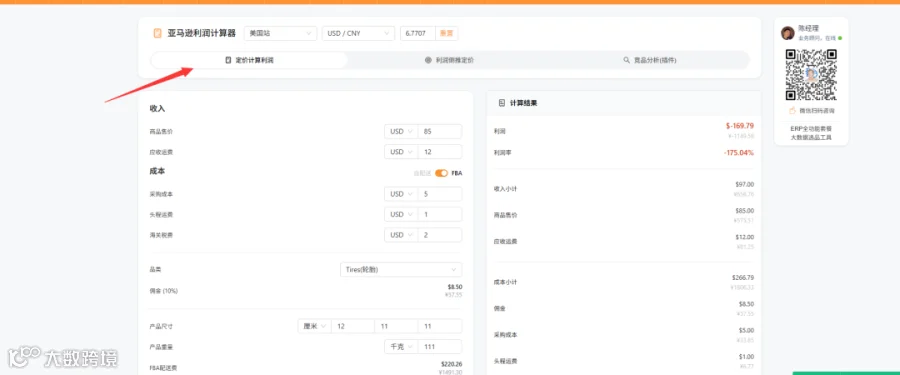The height and width of the screenshot is (375, 900).
Task: Click the 海关税费 field showing 2
Action: (x=440, y=235)
